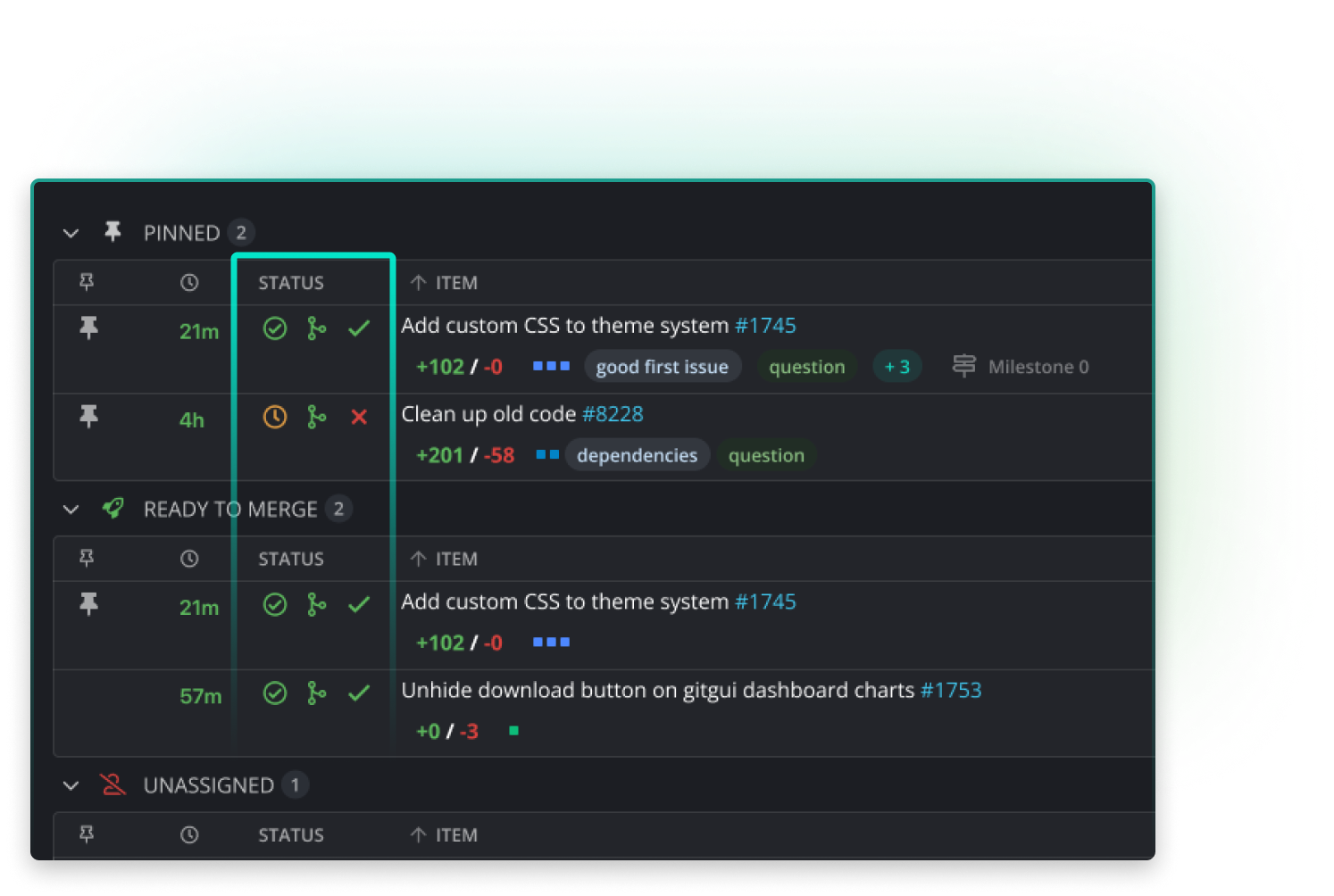The width and height of the screenshot is (1334, 896).
Task: Click the STATUS column header
Action: pos(290,282)
